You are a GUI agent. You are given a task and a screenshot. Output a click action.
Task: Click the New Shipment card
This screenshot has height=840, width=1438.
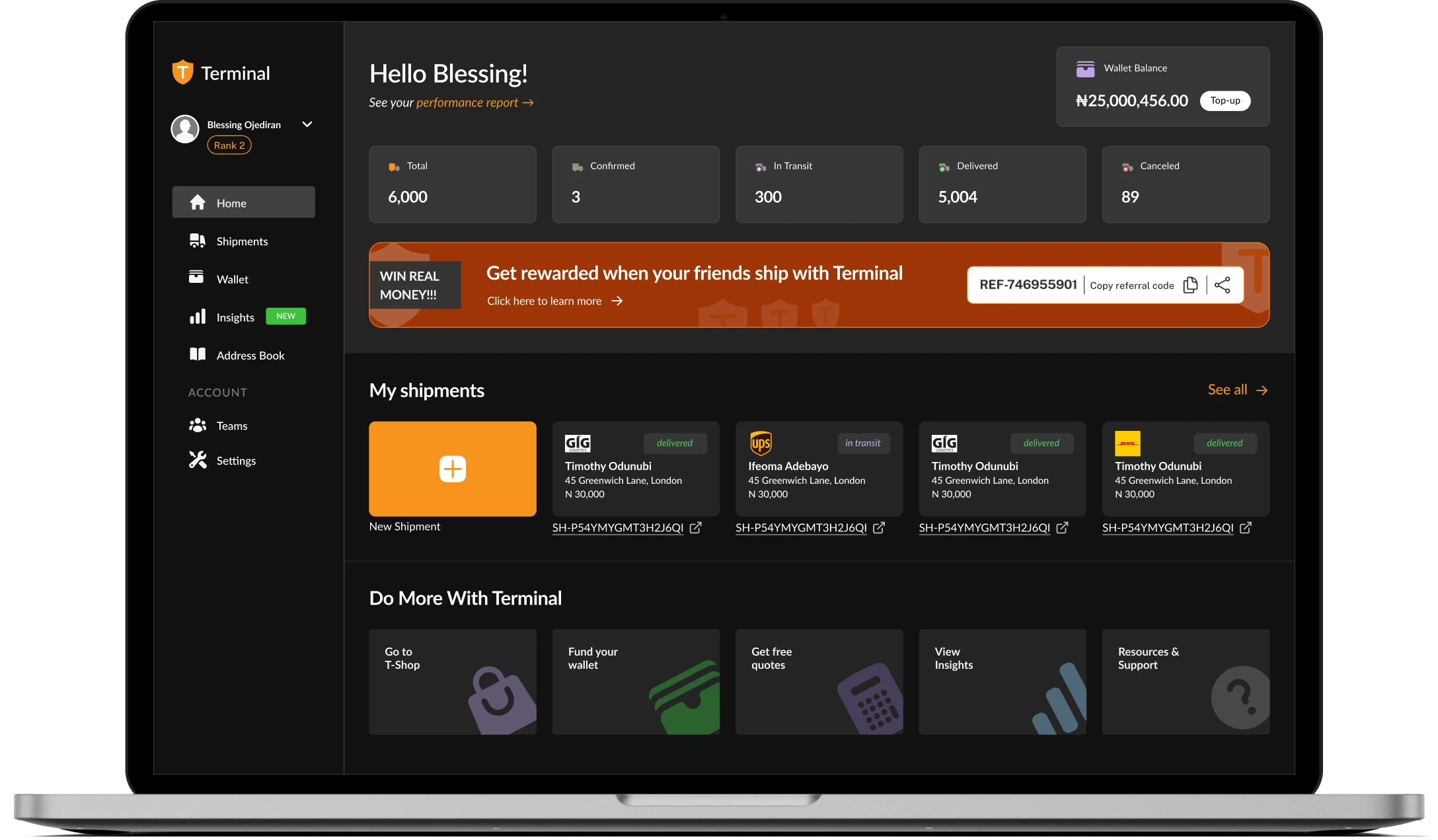(x=453, y=469)
